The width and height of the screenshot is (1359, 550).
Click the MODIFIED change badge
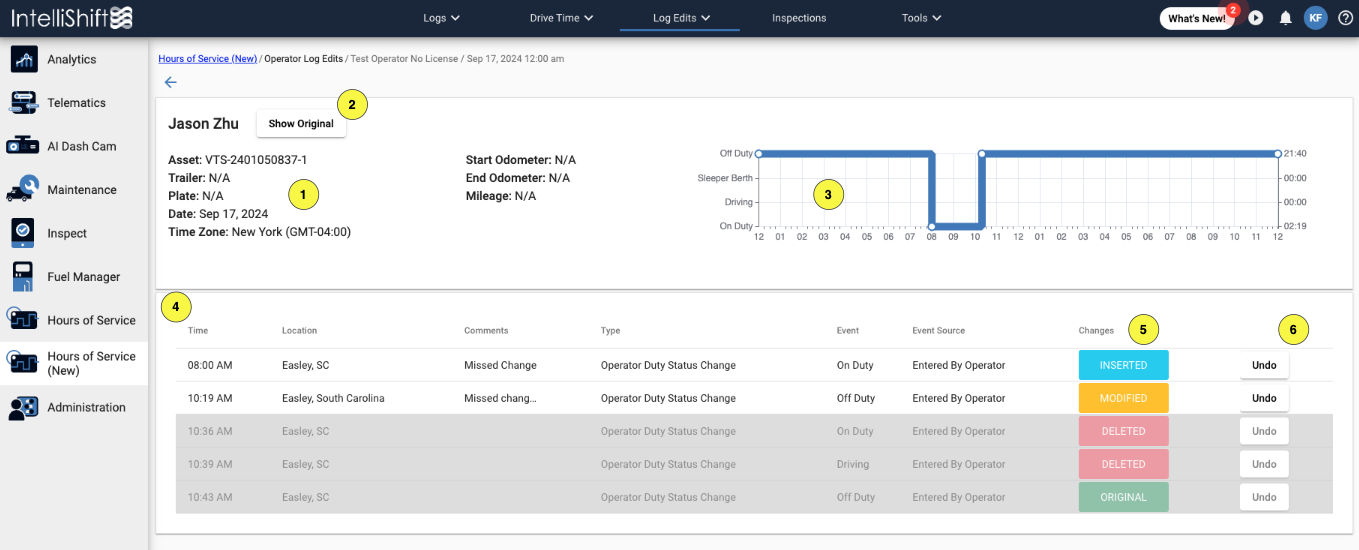[x=1123, y=398]
